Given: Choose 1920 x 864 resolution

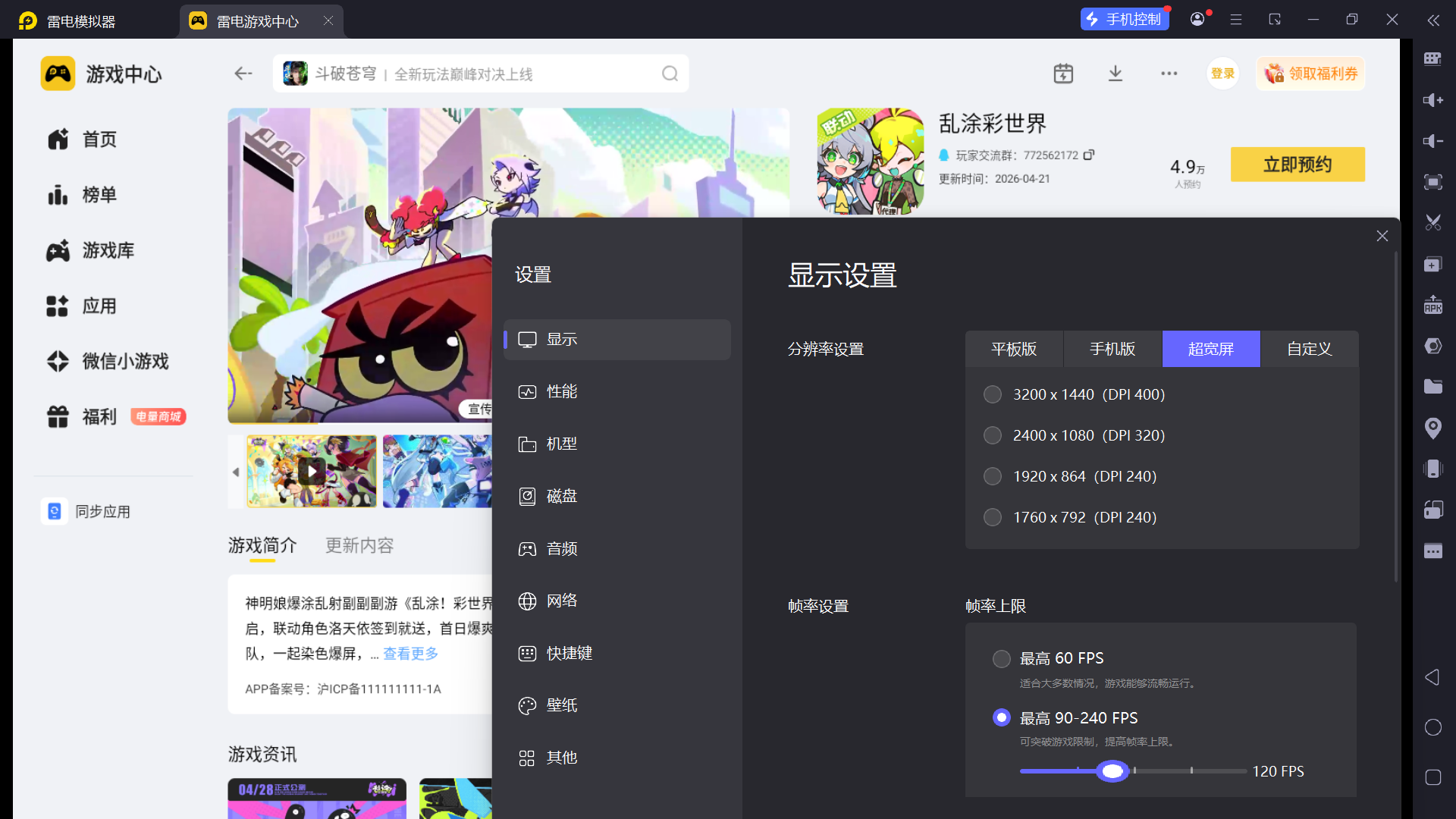Looking at the screenshot, I should click(x=993, y=476).
